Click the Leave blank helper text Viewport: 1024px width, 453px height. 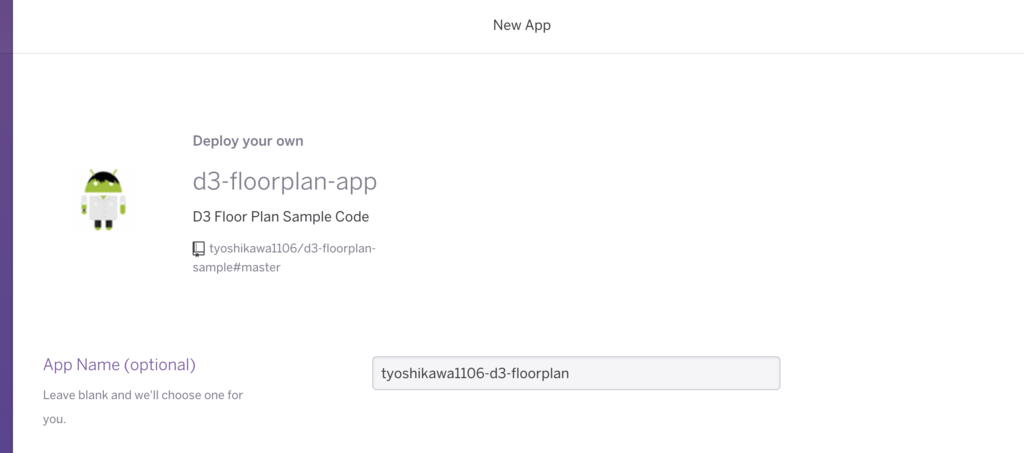click(143, 407)
